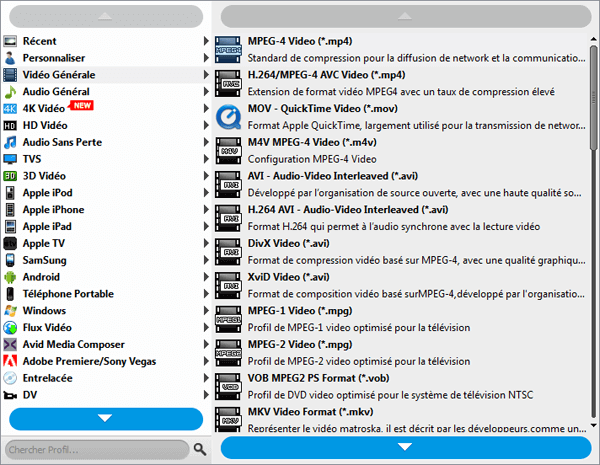Open the 4K Vidéo category
Screen dimensions: 600x465
click(44, 108)
